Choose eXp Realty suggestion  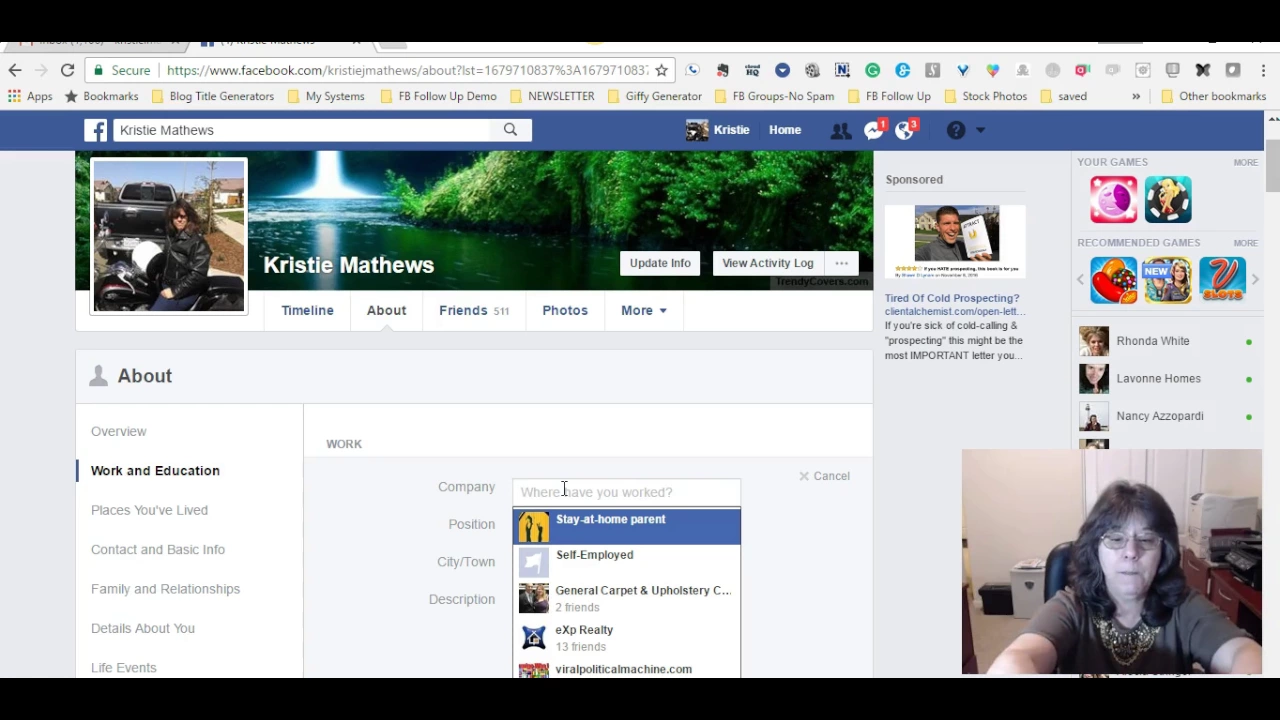point(627,638)
